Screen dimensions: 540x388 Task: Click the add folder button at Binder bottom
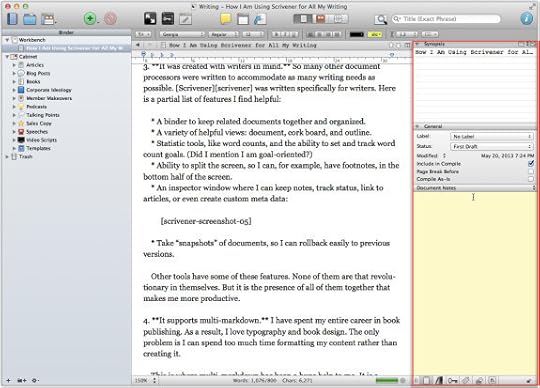click(x=22, y=380)
